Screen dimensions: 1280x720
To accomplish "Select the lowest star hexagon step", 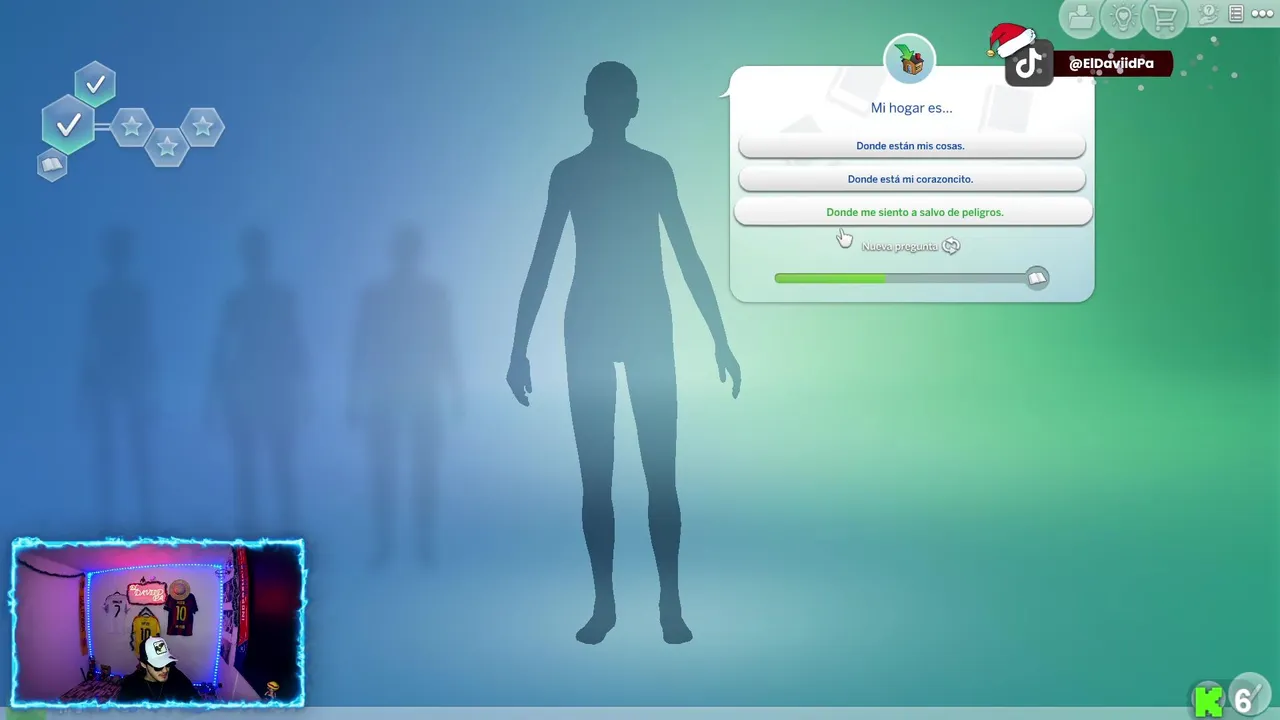I will tap(167, 147).
